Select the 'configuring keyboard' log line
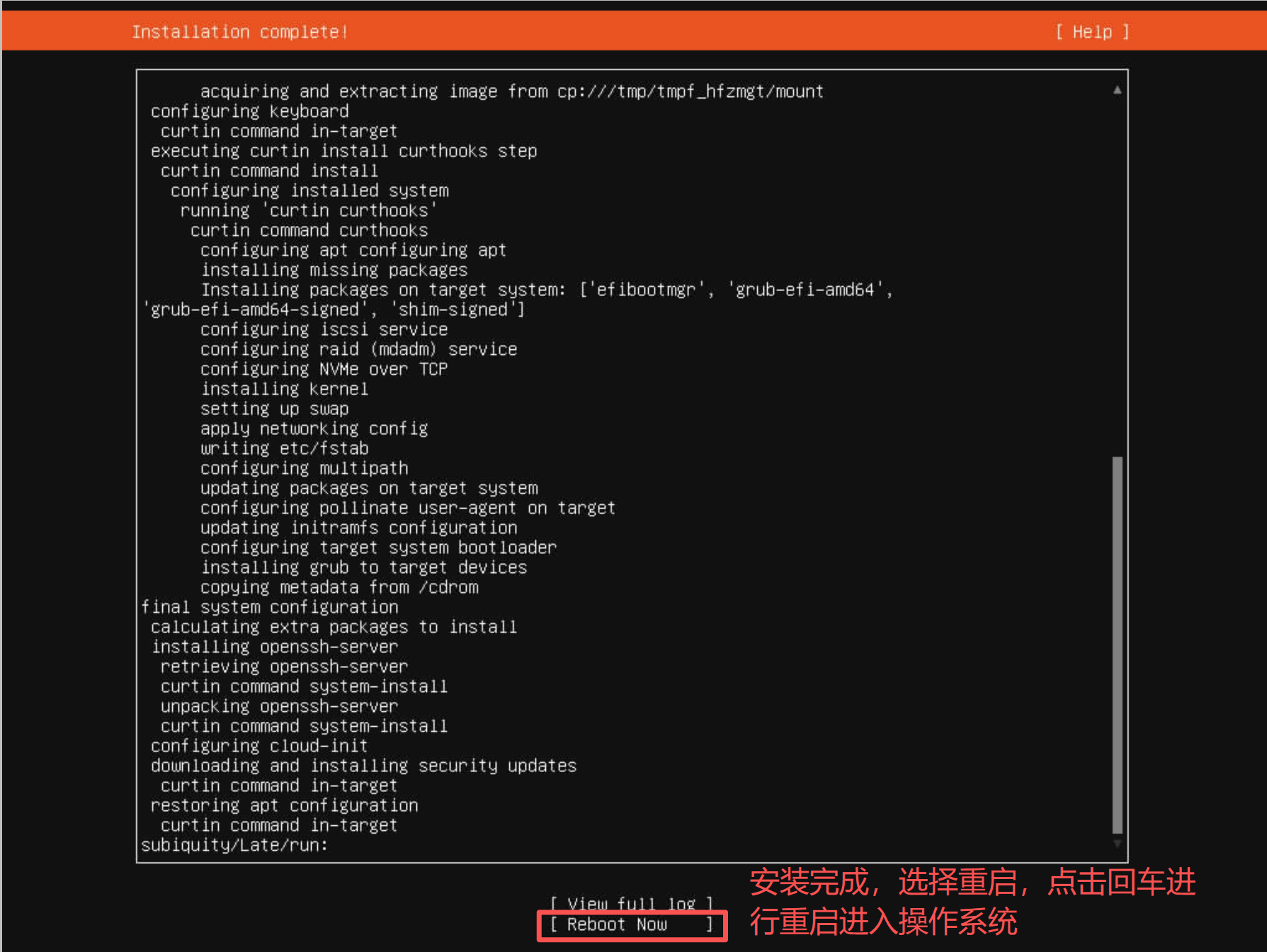Viewport: 1267px width, 952px height. tap(249, 111)
